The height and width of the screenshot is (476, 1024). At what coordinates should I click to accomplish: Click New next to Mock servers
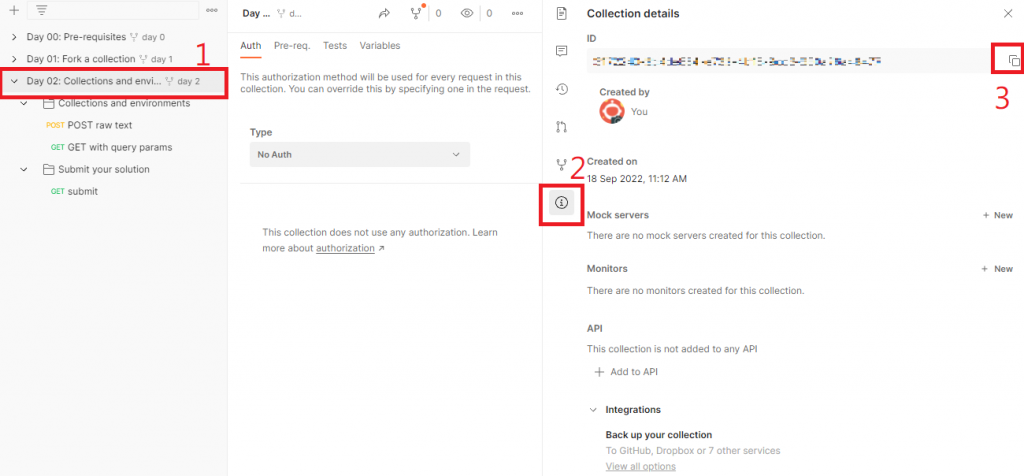(998, 215)
